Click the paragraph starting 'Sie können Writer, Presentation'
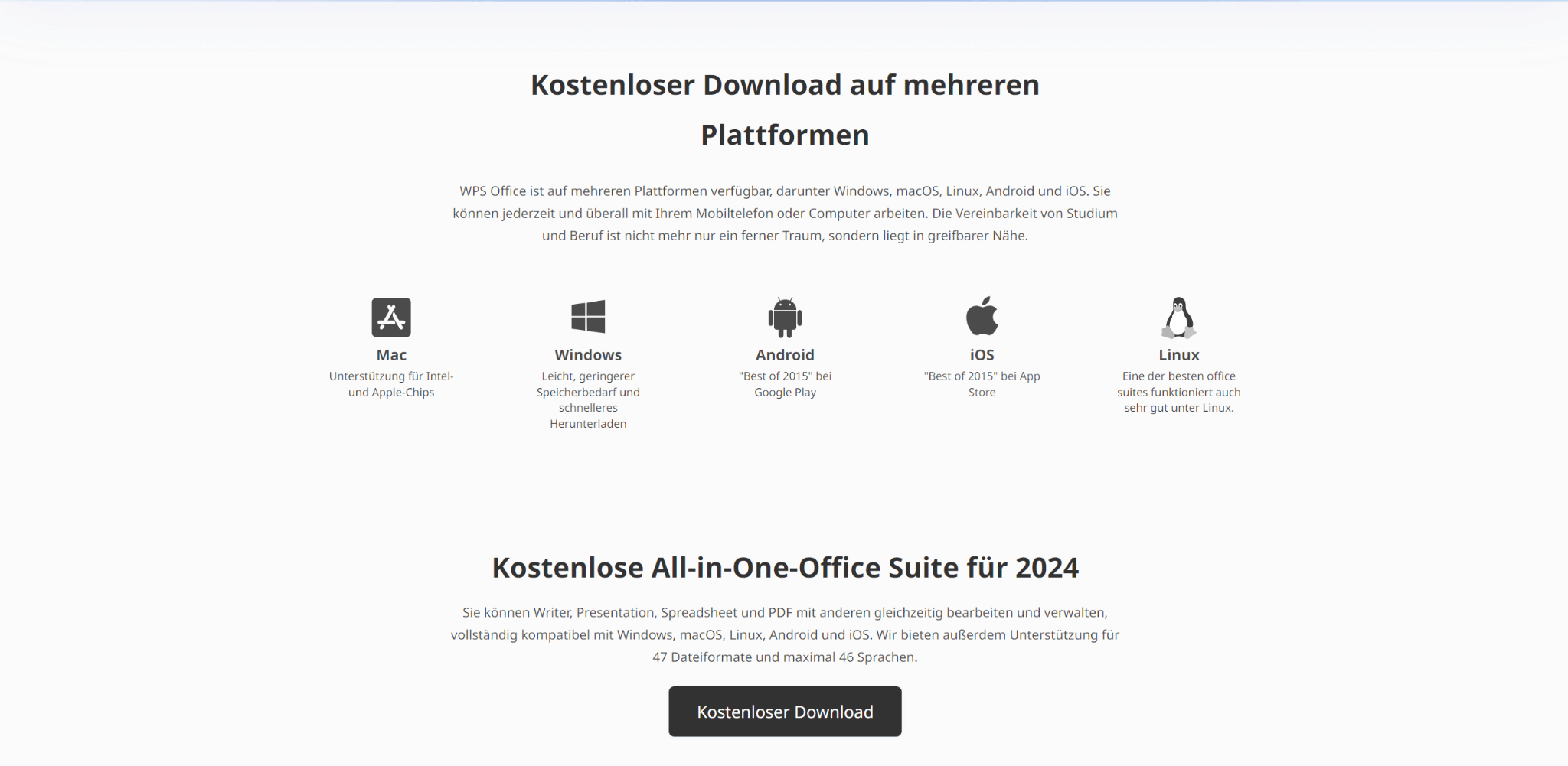Screen dimensions: 1568x766 click(785, 635)
